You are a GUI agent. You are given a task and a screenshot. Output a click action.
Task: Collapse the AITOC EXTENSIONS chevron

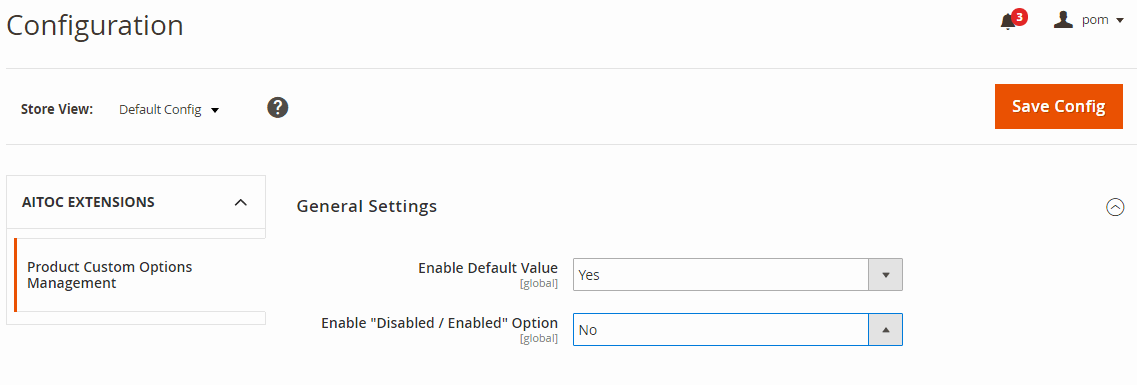click(241, 202)
